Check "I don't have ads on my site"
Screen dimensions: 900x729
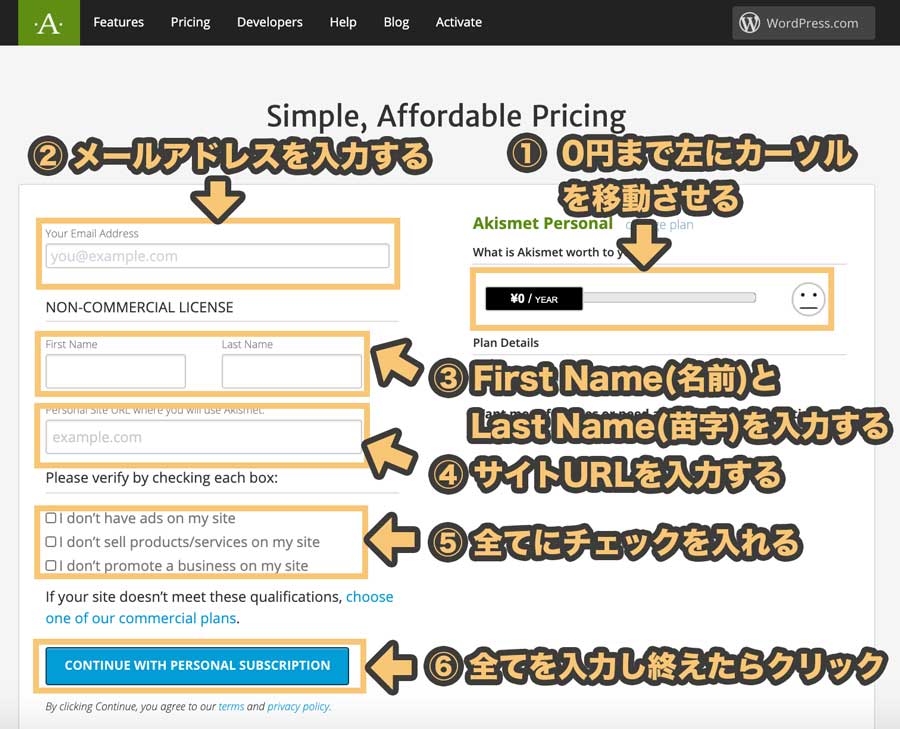pos(51,518)
